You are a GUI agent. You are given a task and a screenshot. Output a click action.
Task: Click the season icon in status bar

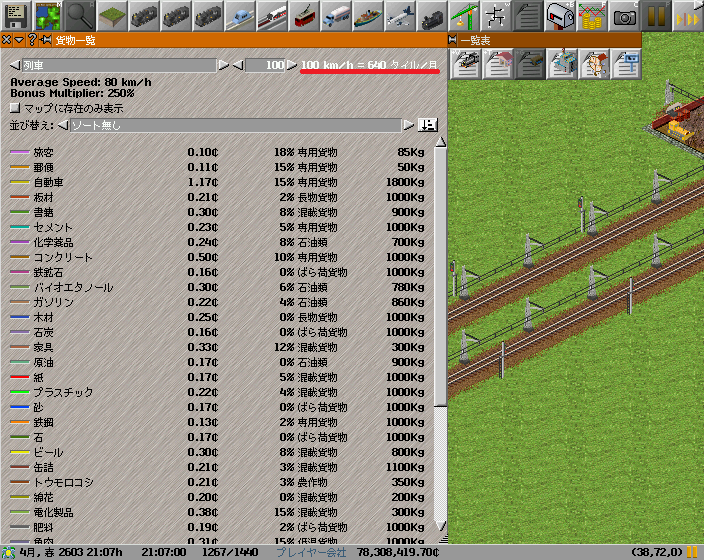coord(8,552)
